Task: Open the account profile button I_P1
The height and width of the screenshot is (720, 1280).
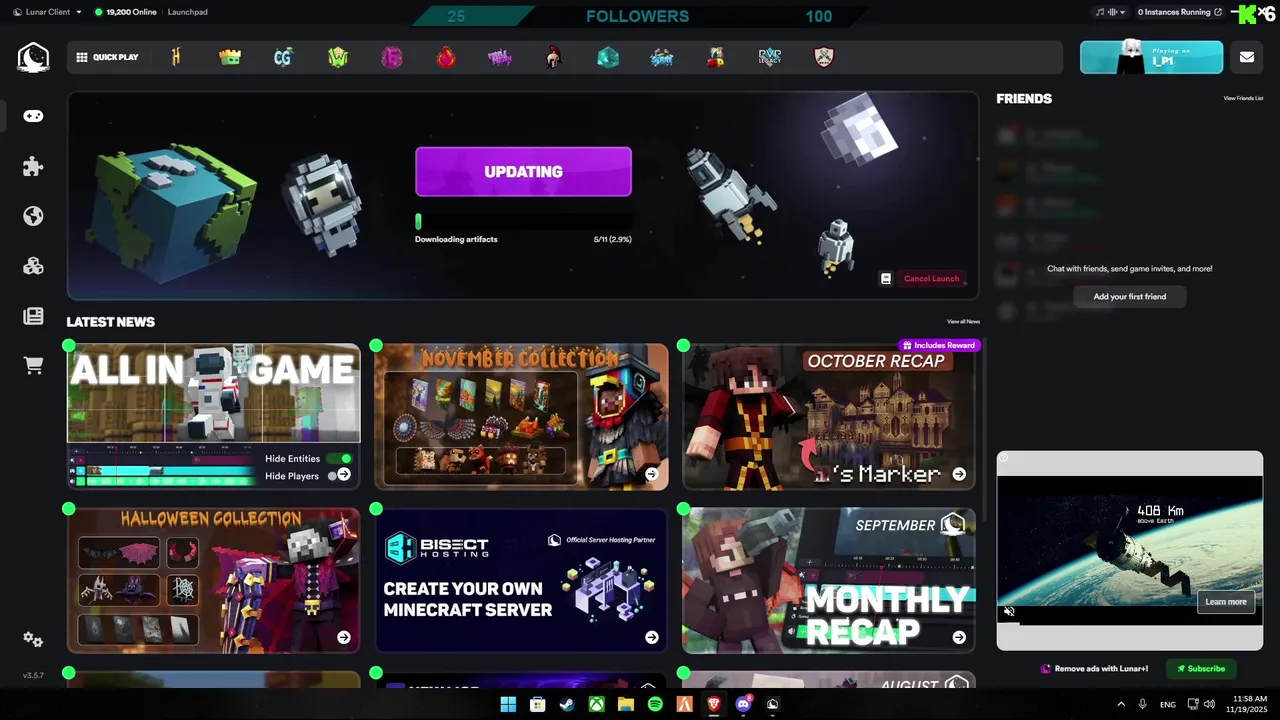Action: [x=1151, y=57]
